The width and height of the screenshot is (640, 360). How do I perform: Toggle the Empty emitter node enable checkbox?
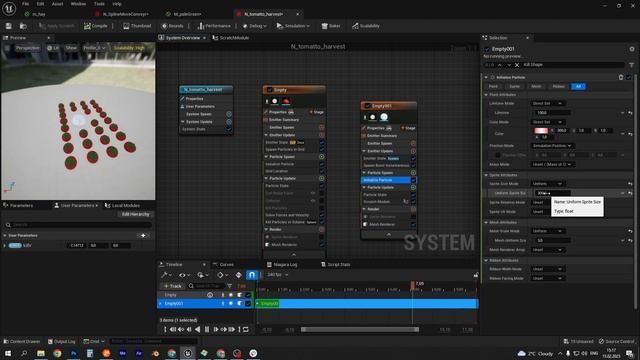[x=269, y=90]
